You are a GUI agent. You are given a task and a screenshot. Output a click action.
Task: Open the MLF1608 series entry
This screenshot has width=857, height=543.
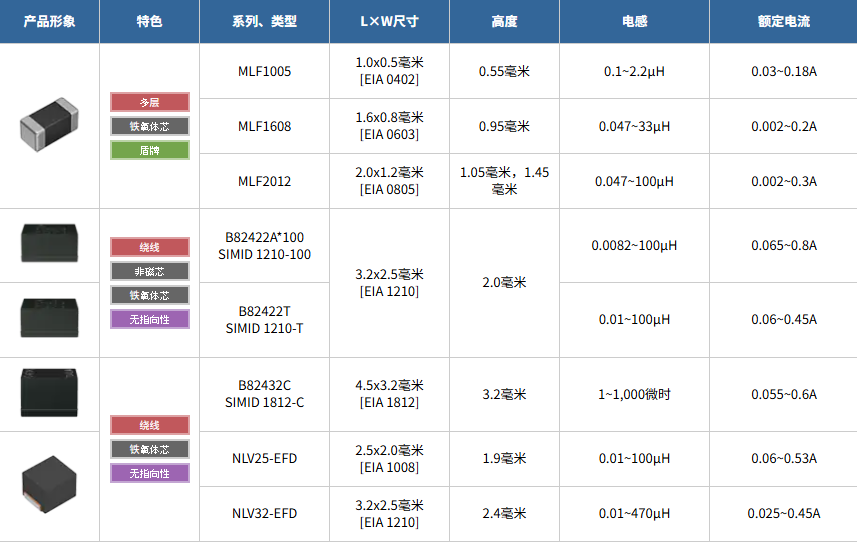265,126
